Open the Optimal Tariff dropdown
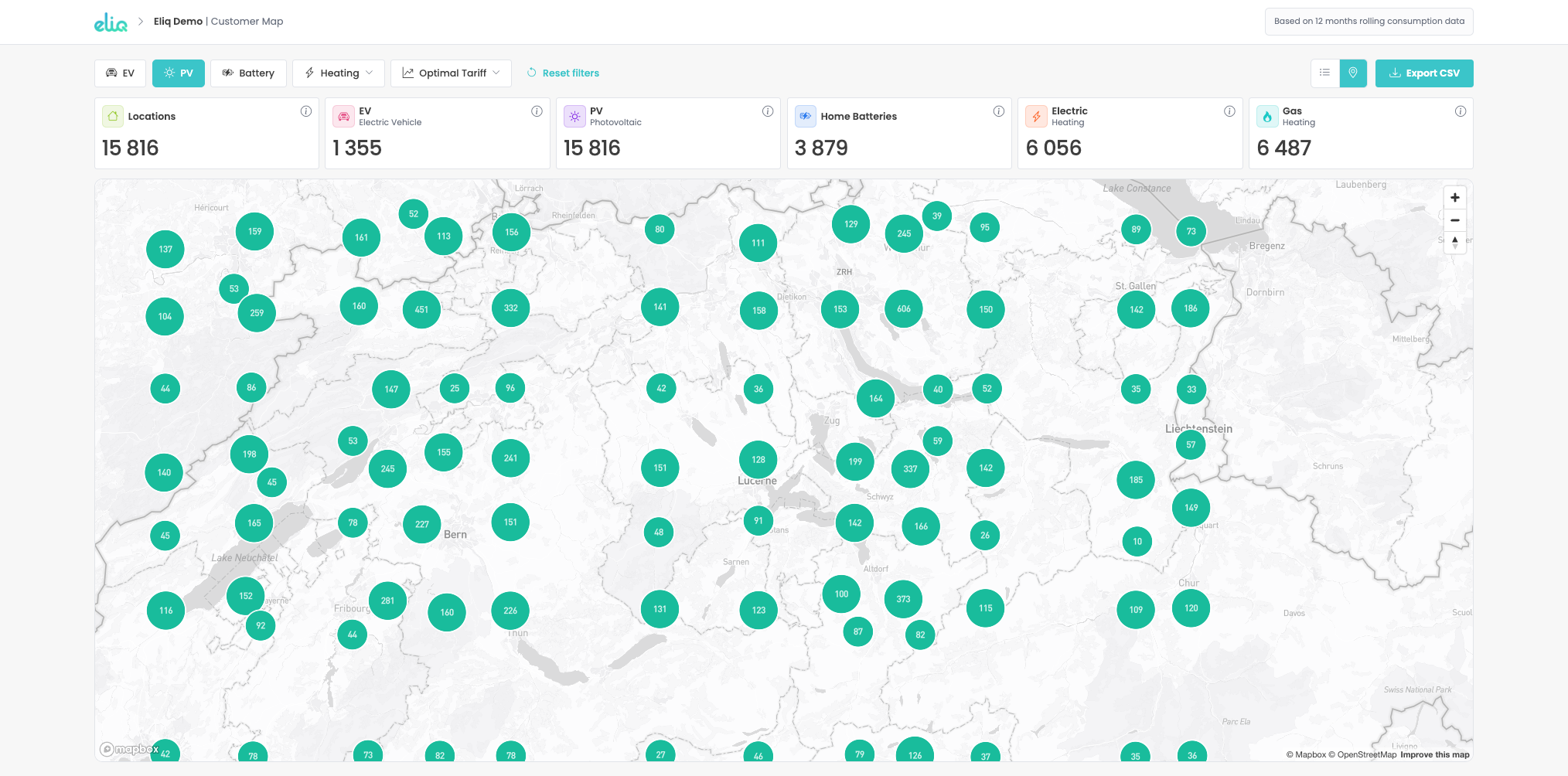Image resolution: width=1568 pixels, height=776 pixels. pyautogui.click(x=451, y=73)
